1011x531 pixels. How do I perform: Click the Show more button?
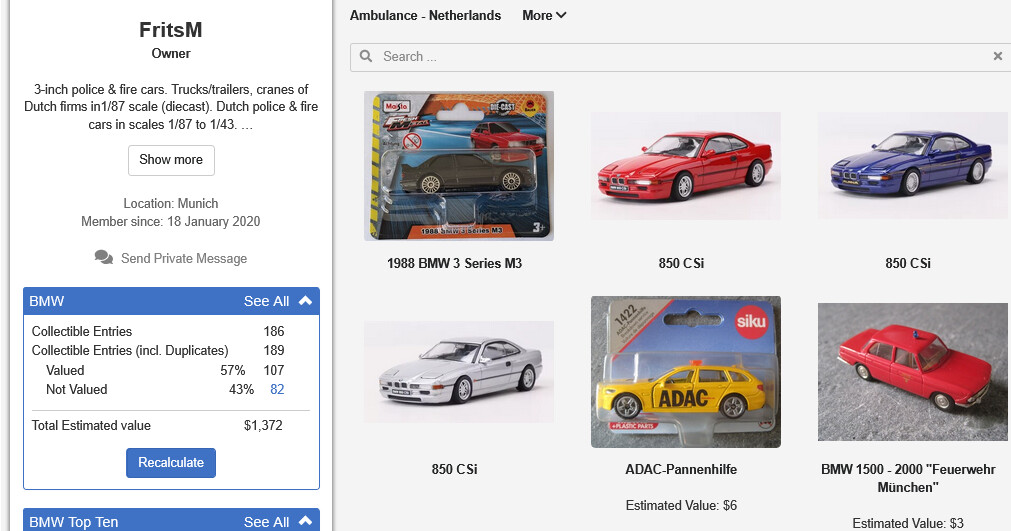(x=171, y=160)
